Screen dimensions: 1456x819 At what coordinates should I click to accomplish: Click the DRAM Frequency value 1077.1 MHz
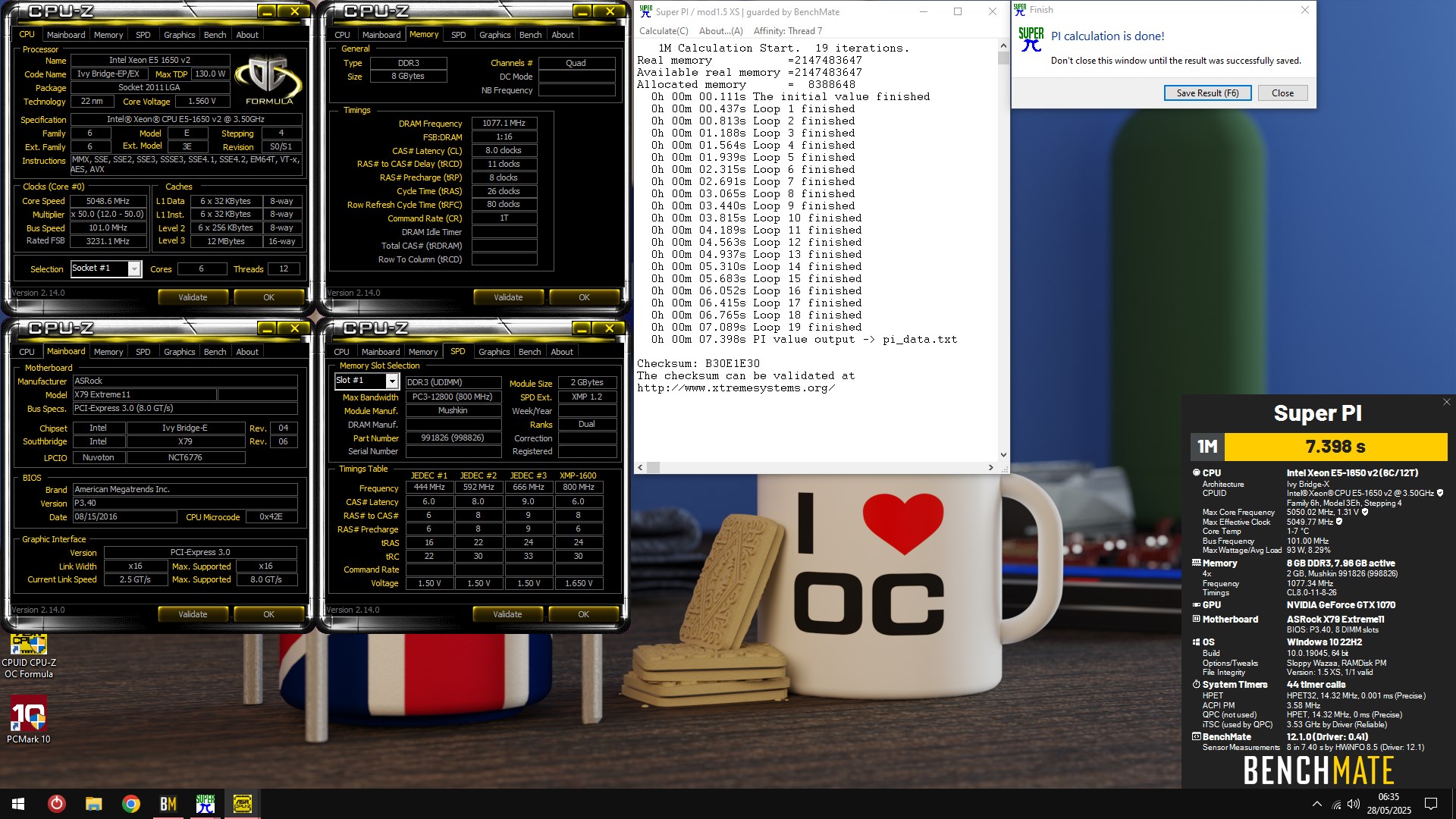click(x=504, y=123)
